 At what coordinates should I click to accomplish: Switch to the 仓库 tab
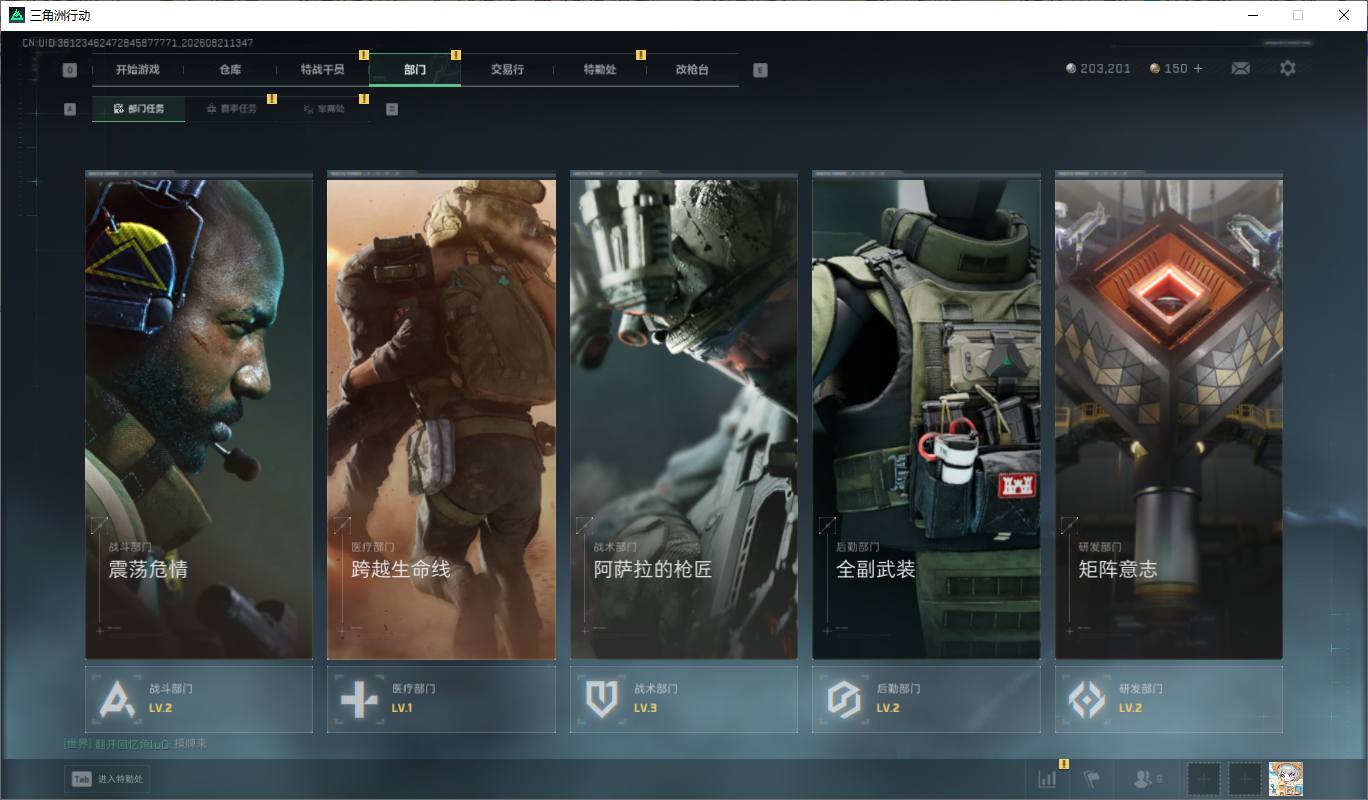pyautogui.click(x=230, y=70)
